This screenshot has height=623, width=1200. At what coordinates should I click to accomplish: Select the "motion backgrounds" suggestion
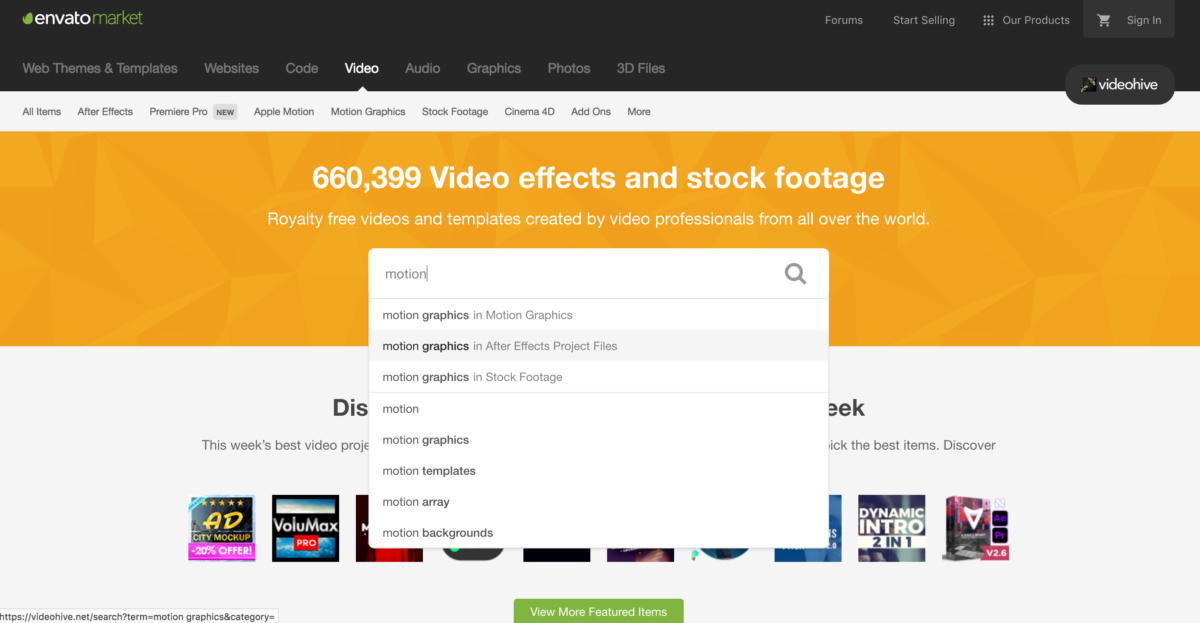[x=599, y=533]
